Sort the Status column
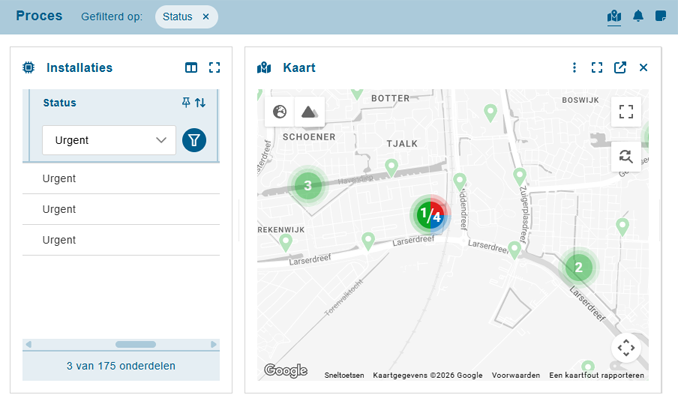The image size is (678, 401). click(200, 103)
